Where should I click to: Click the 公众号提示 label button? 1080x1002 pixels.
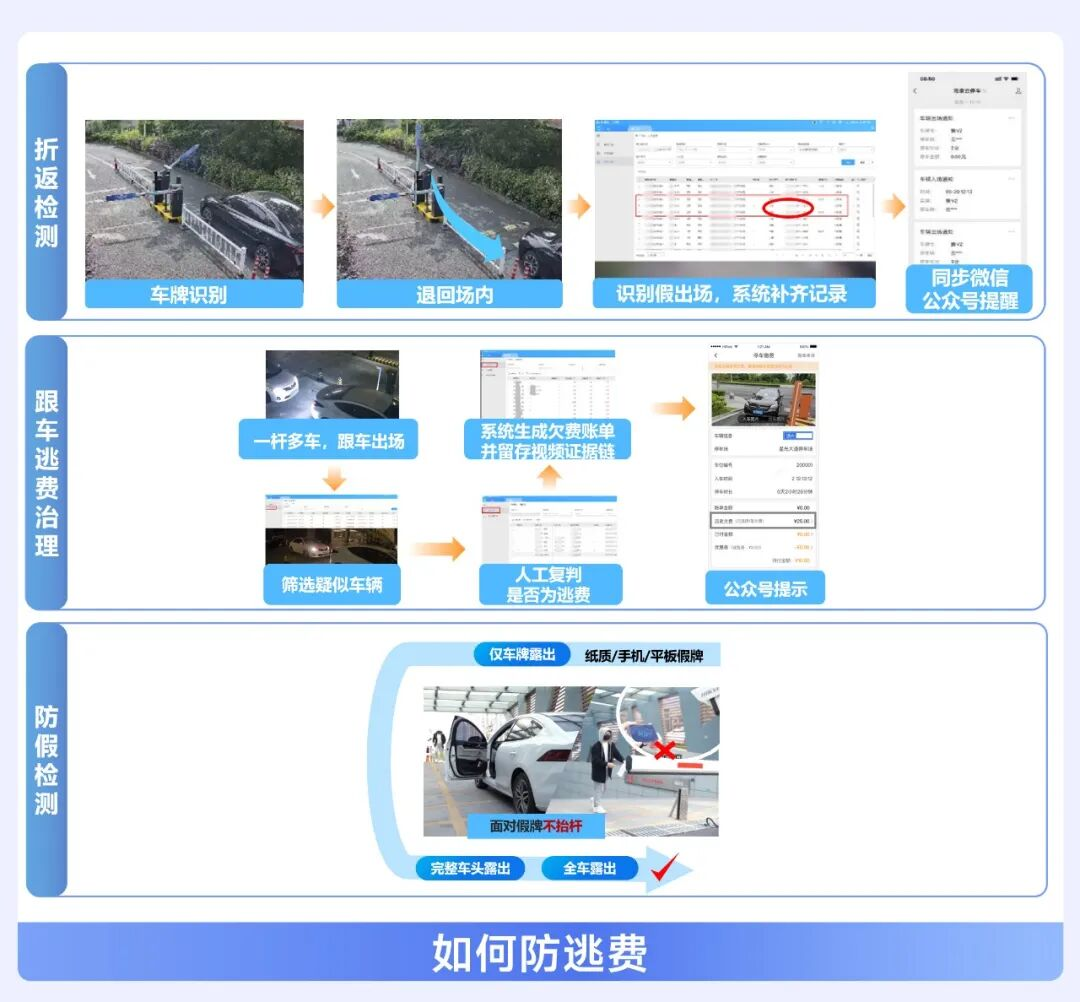[765, 589]
